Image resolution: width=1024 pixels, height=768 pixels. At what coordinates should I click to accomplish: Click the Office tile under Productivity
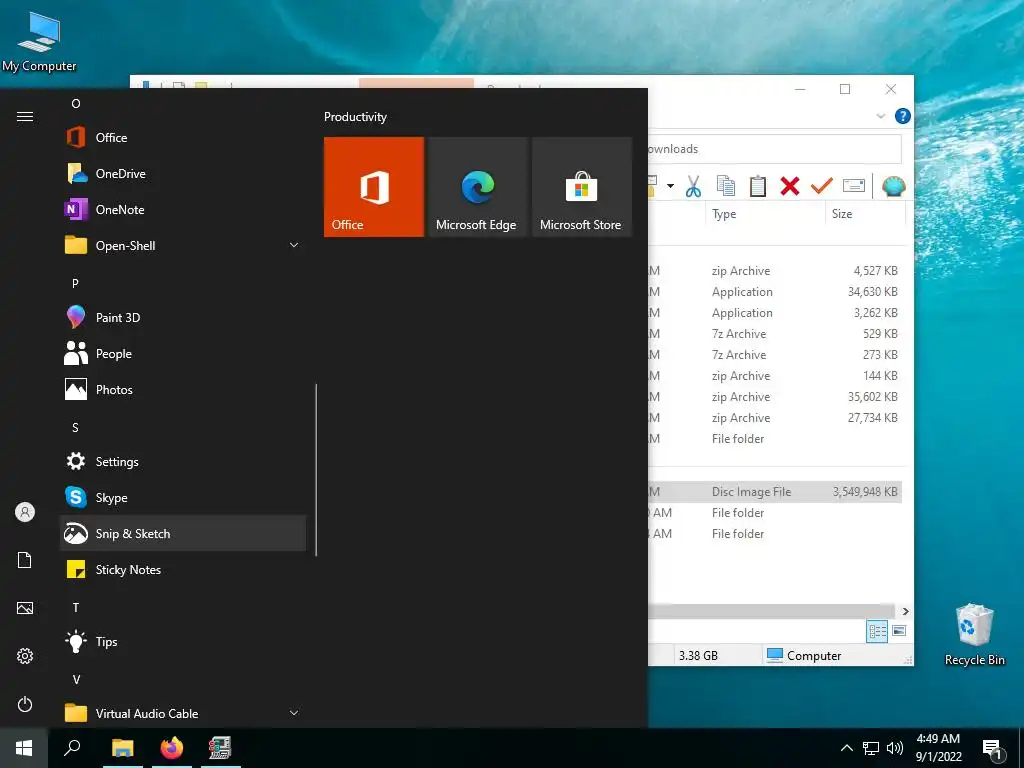(374, 187)
